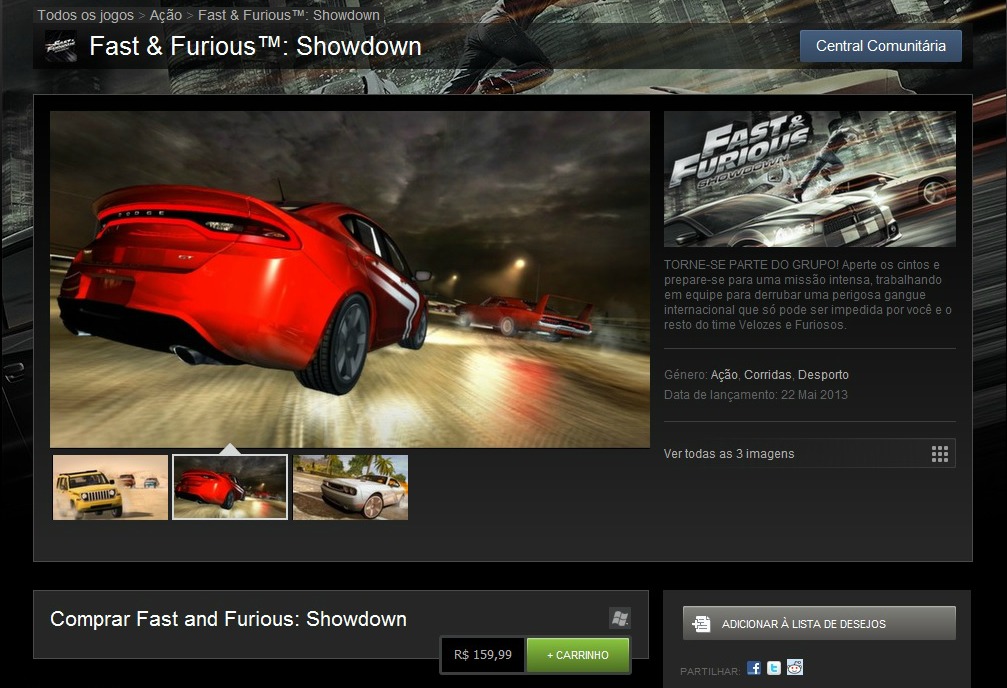Click the wishlist notepad icon
This screenshot has height=688, width=1007.
[x=700, y=622]
